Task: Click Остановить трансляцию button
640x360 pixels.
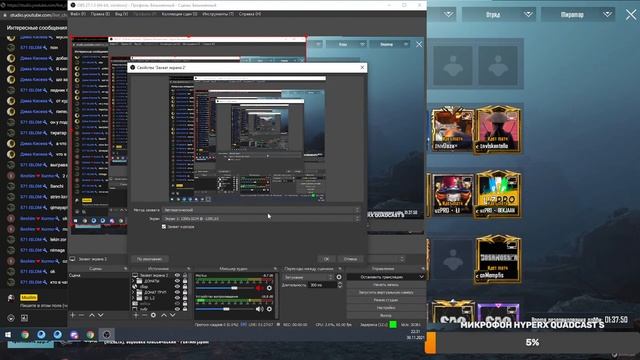Action: point(382,277)
